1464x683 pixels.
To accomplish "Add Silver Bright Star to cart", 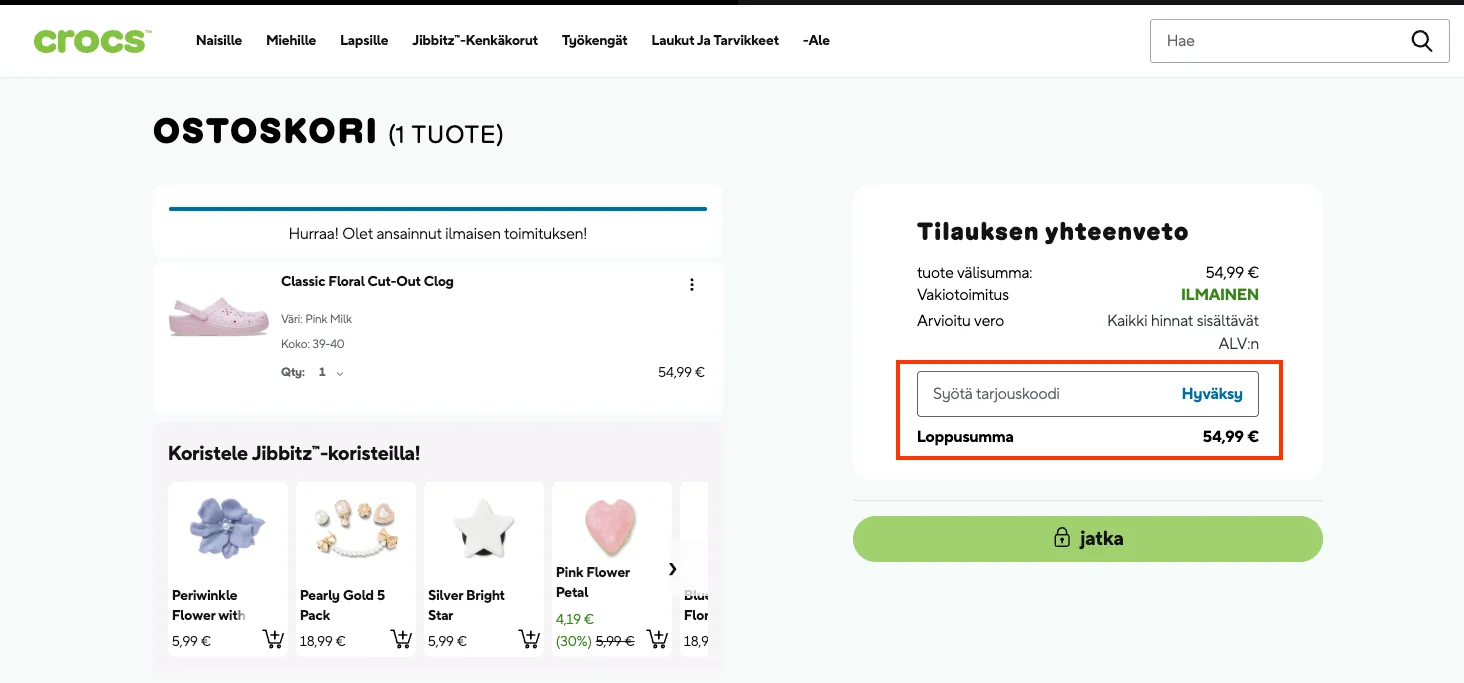I will click(x=528, y=639).
